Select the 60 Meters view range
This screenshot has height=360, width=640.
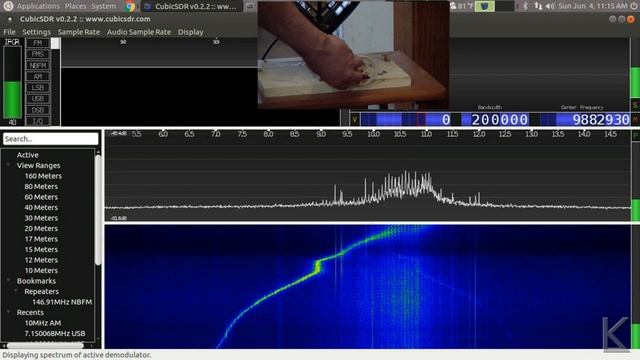[x=41, y=197]
